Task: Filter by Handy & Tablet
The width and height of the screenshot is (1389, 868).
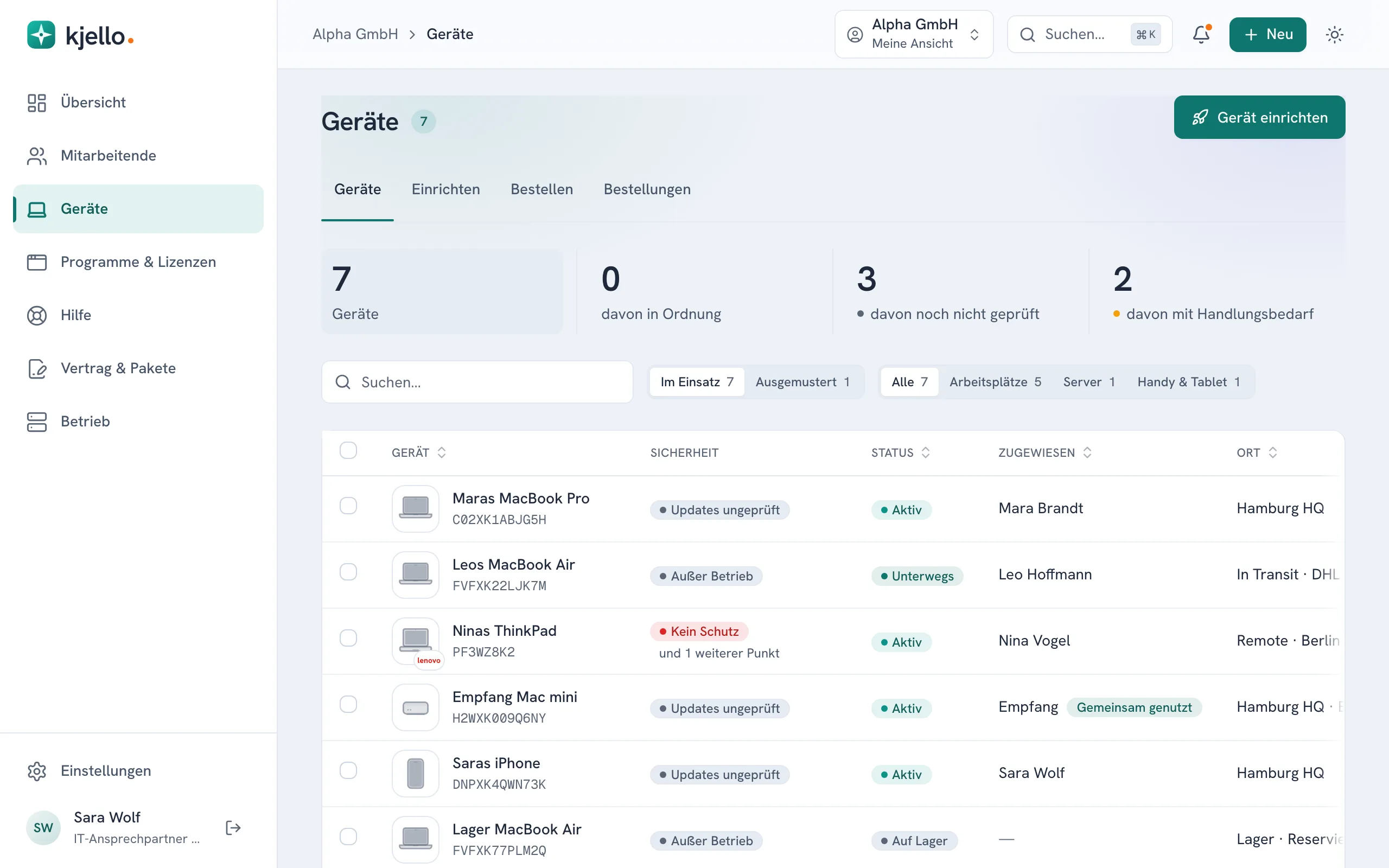Action: (x=1189, y=382)
